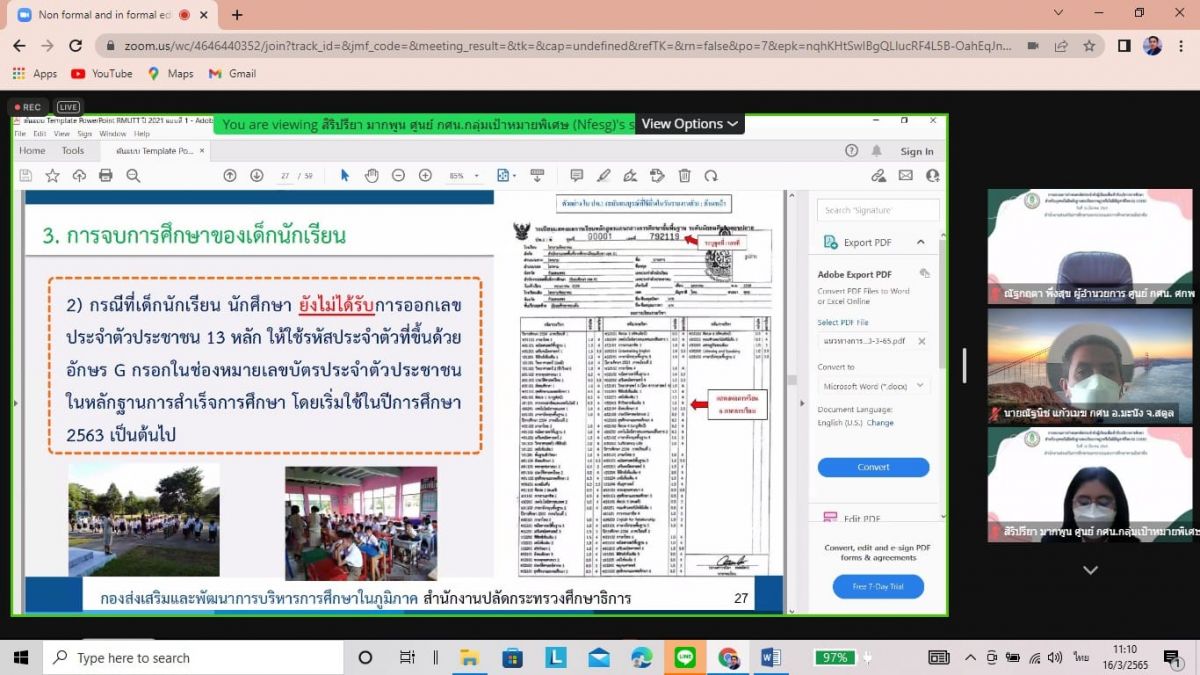Reload the page in Chrome
The width and height of the screenshot is (1200, 675).
tap(75, 46)
